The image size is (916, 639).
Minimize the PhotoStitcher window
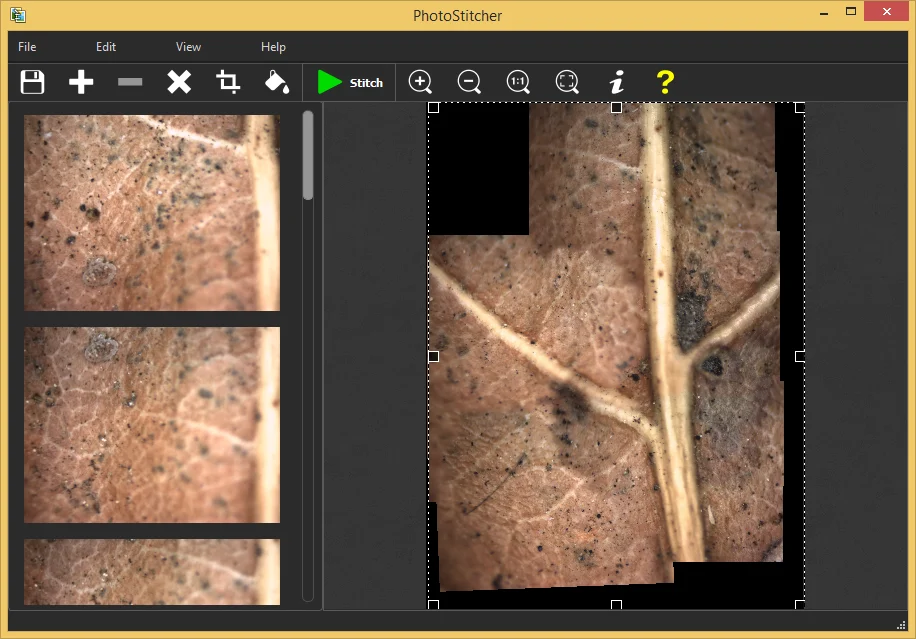(x=824, y=13)
